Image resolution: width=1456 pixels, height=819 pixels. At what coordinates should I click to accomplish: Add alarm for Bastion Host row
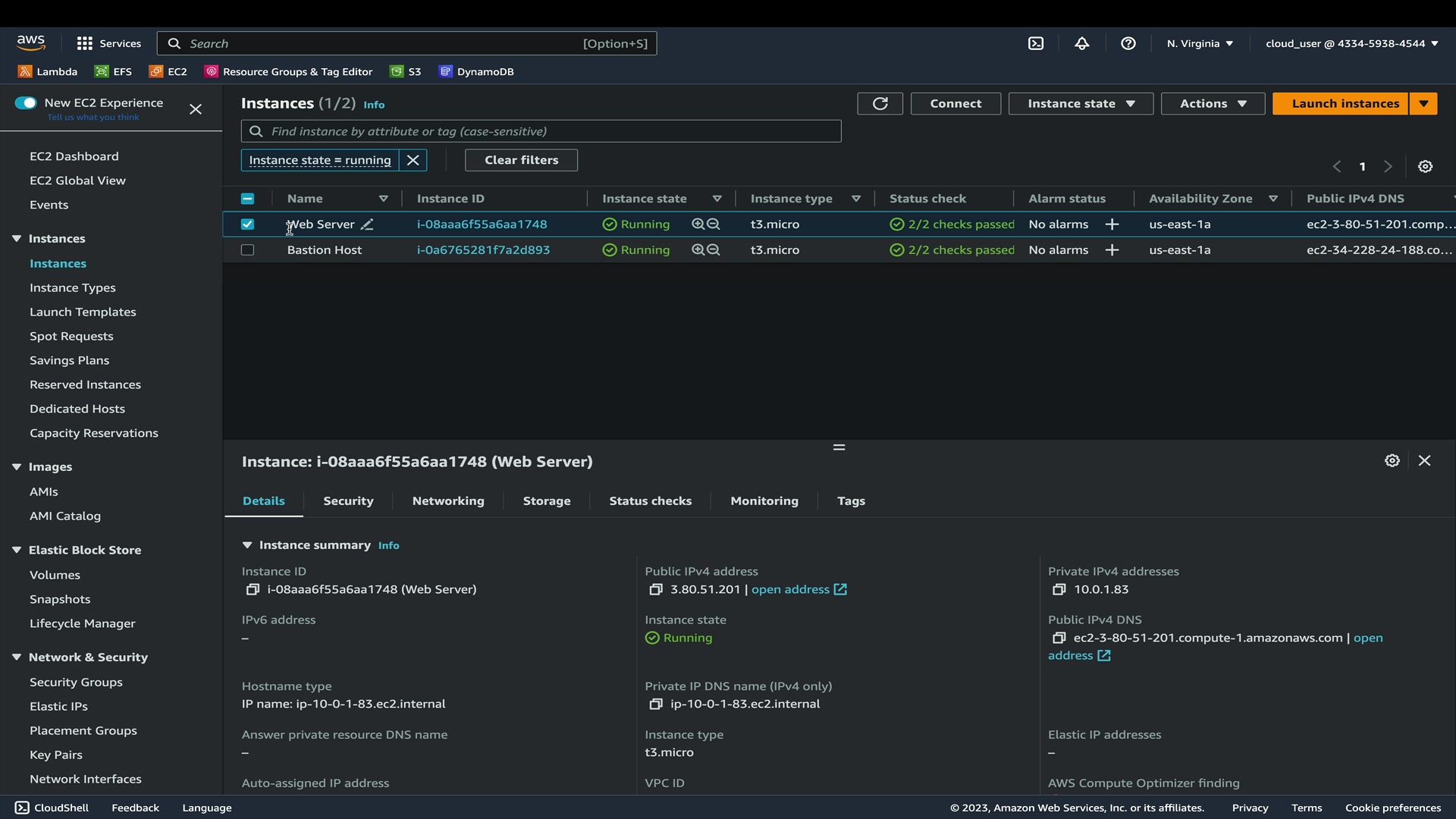pyautogui.click(x=1112, y=250)
